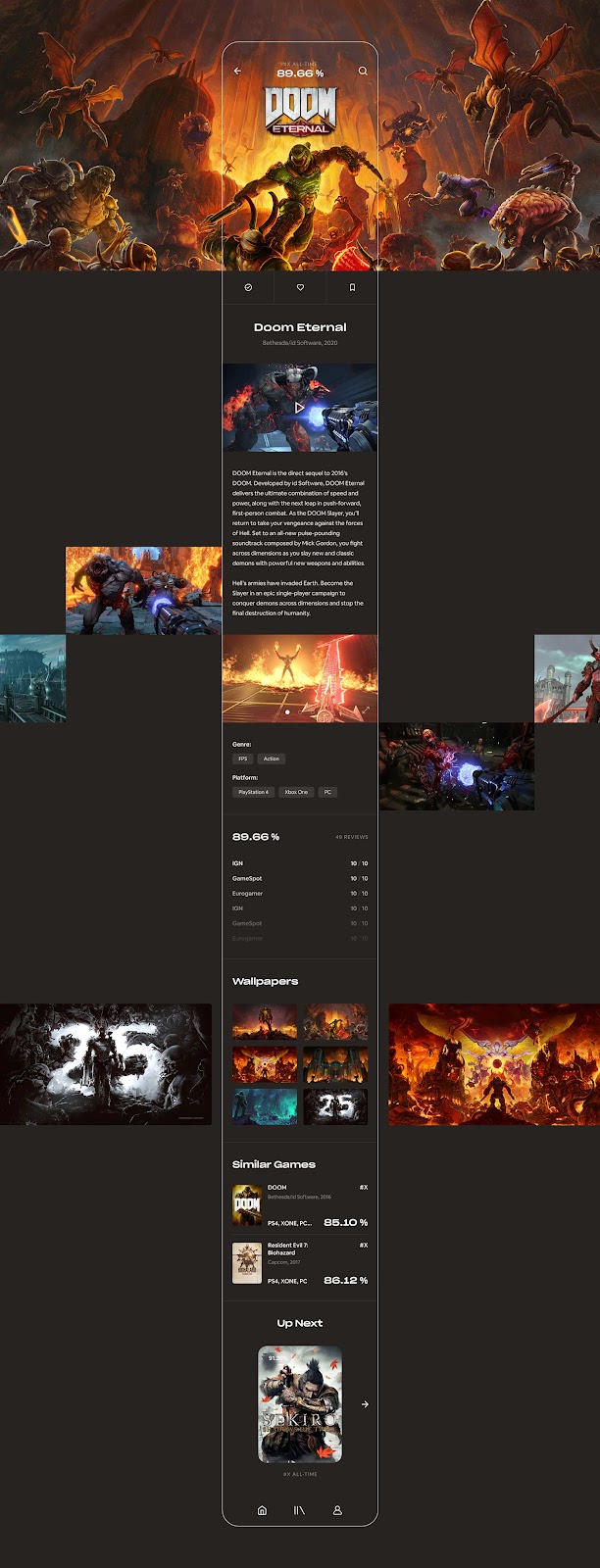Image resolution: width=600 pixels, height=1568 pixels.
Task: Open the purple-energy demon screenshot beside phone
Action: point(457,766)
